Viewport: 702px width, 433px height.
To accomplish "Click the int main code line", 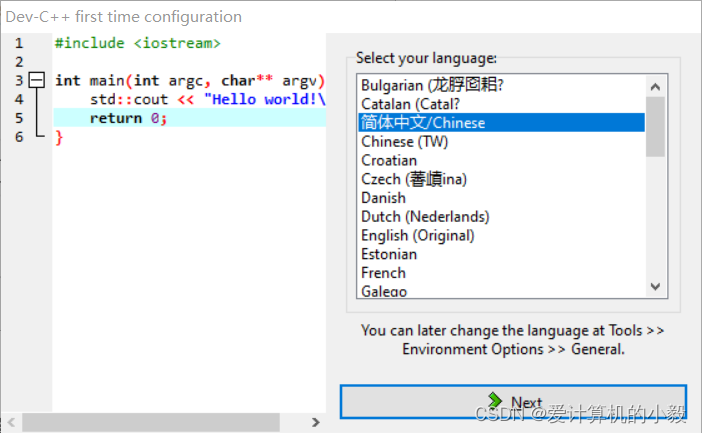I will (x=190, y=81).
